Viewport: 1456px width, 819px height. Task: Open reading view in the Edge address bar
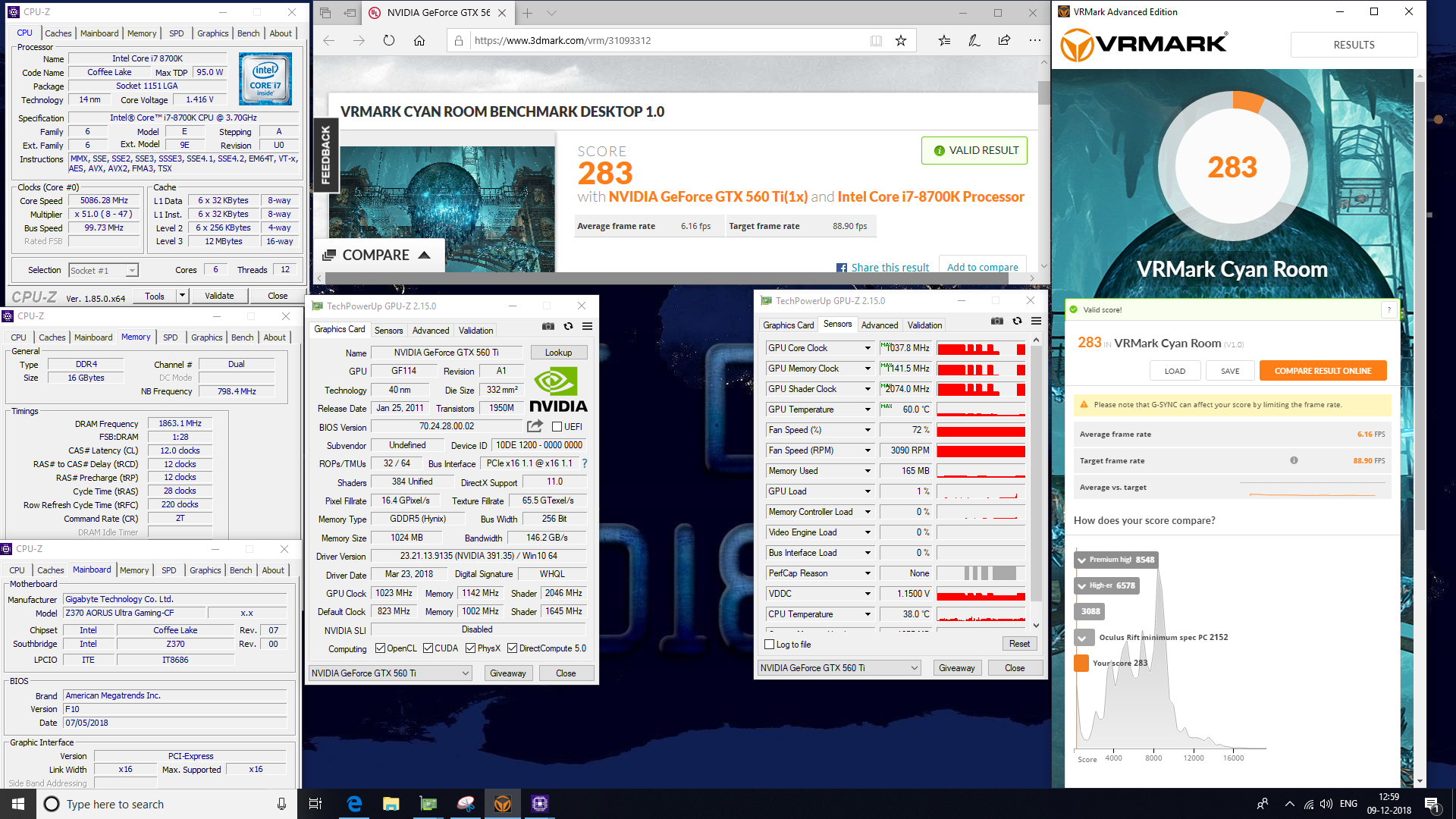[x=876, y=41]
